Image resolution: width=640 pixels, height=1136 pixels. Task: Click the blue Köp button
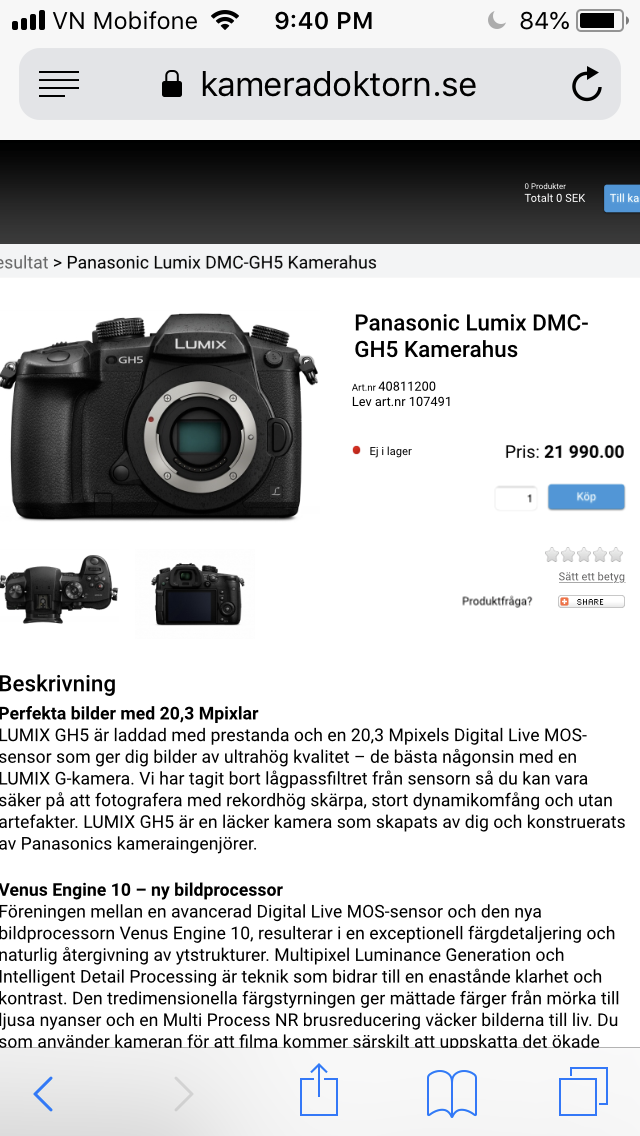[x=586, y=497]
